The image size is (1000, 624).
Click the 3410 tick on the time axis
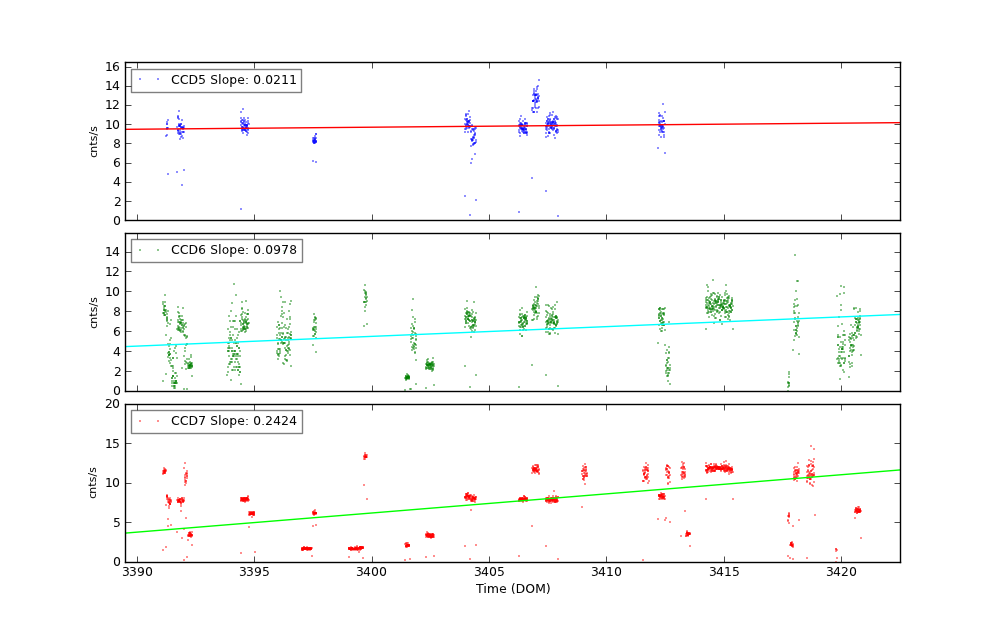click(x=606, y=572)
